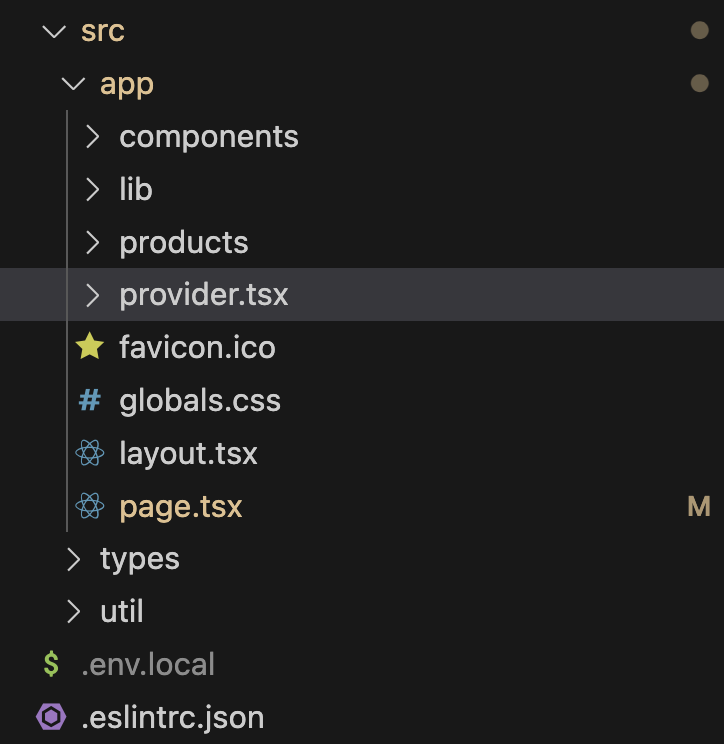Open the page.tsx file
The image size is (724, 744).
coord(181,507)
